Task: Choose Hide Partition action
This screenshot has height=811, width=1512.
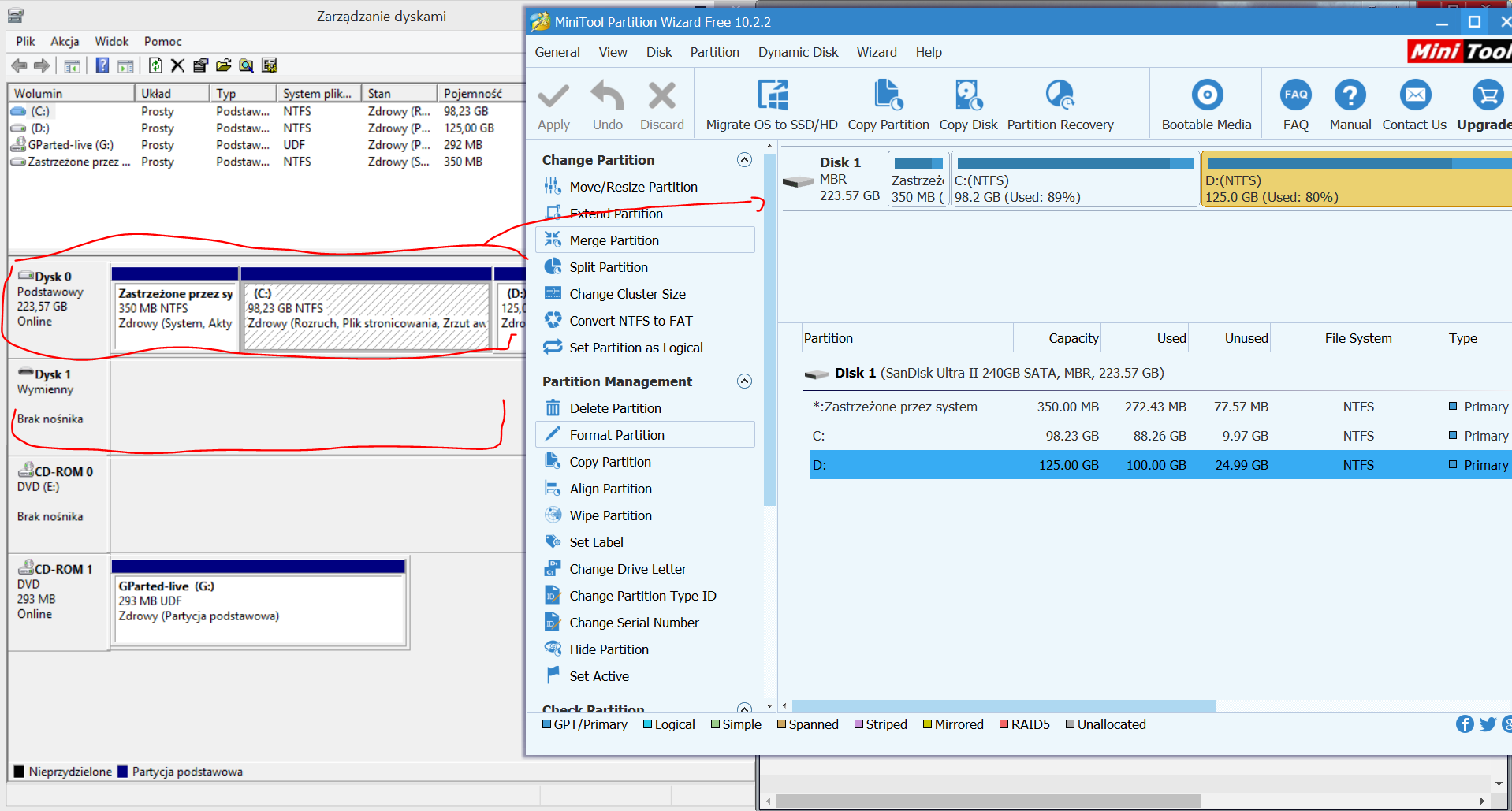Action: pos(609,649)
